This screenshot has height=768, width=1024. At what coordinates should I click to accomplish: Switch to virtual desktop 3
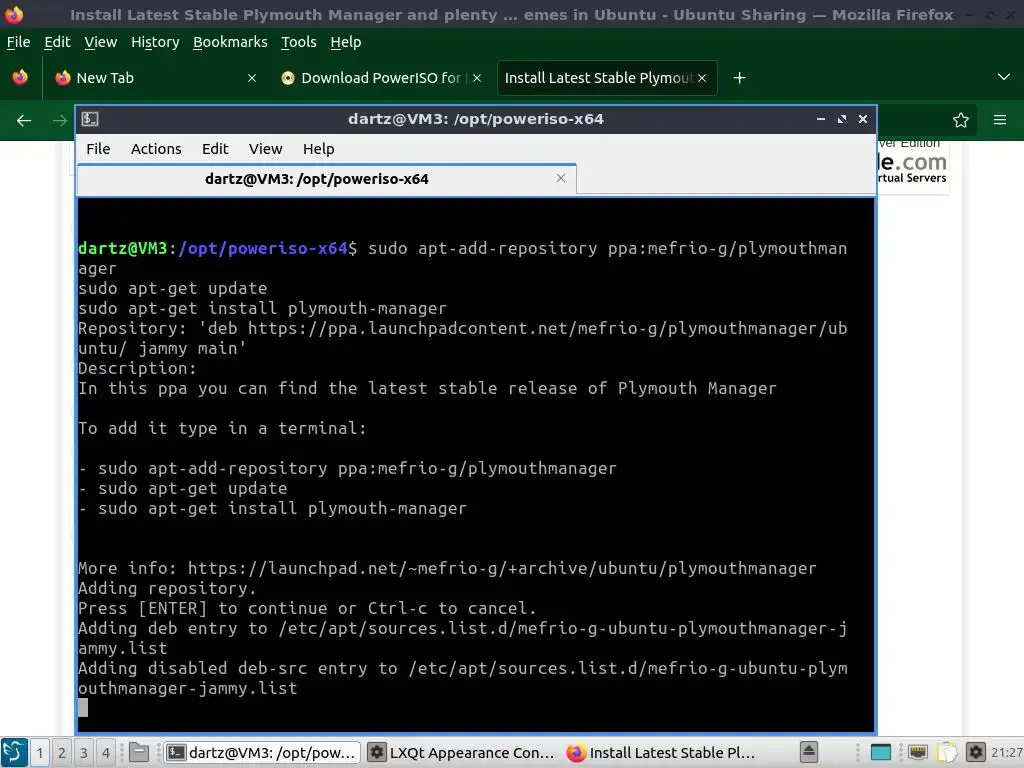(84, 752)
